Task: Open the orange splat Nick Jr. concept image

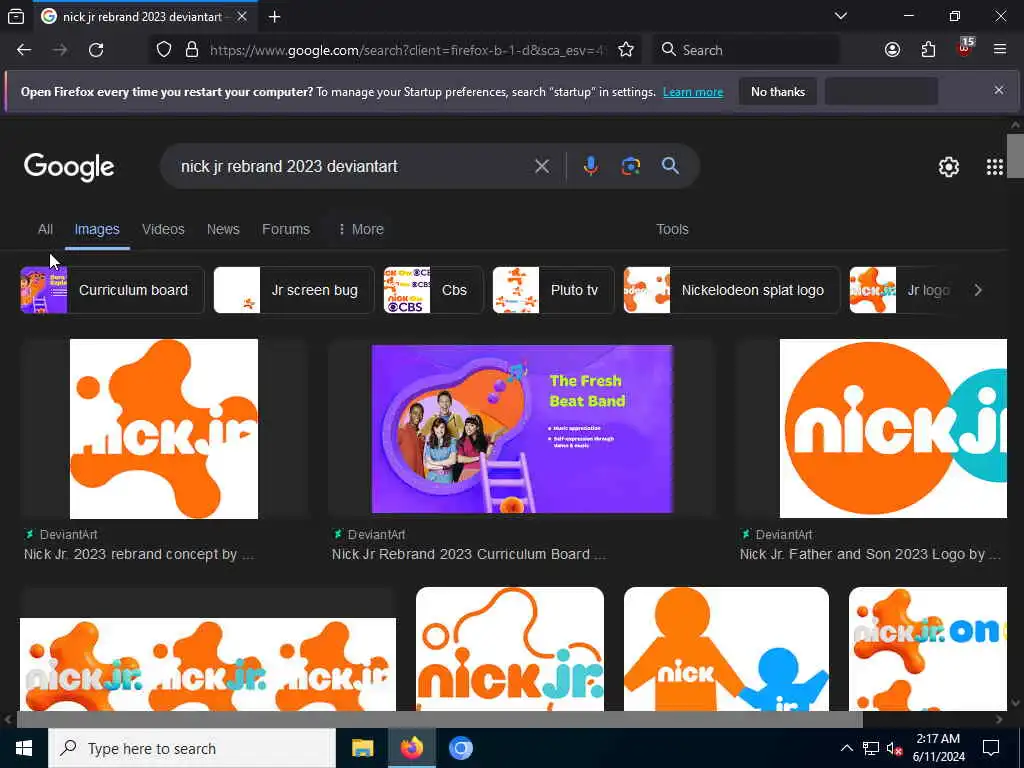Action: (164, 428)
